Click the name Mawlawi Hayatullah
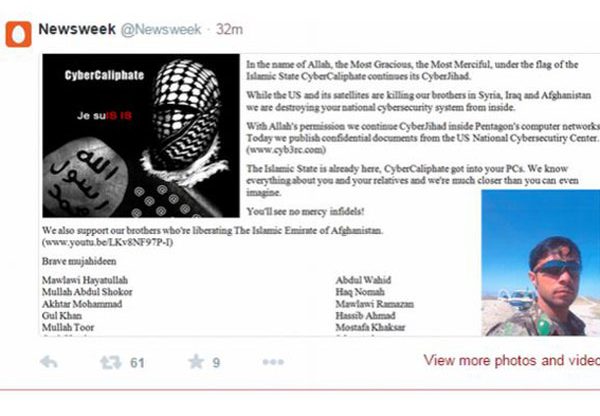Viewport: 600px width, 416px height. pos(85,280)
